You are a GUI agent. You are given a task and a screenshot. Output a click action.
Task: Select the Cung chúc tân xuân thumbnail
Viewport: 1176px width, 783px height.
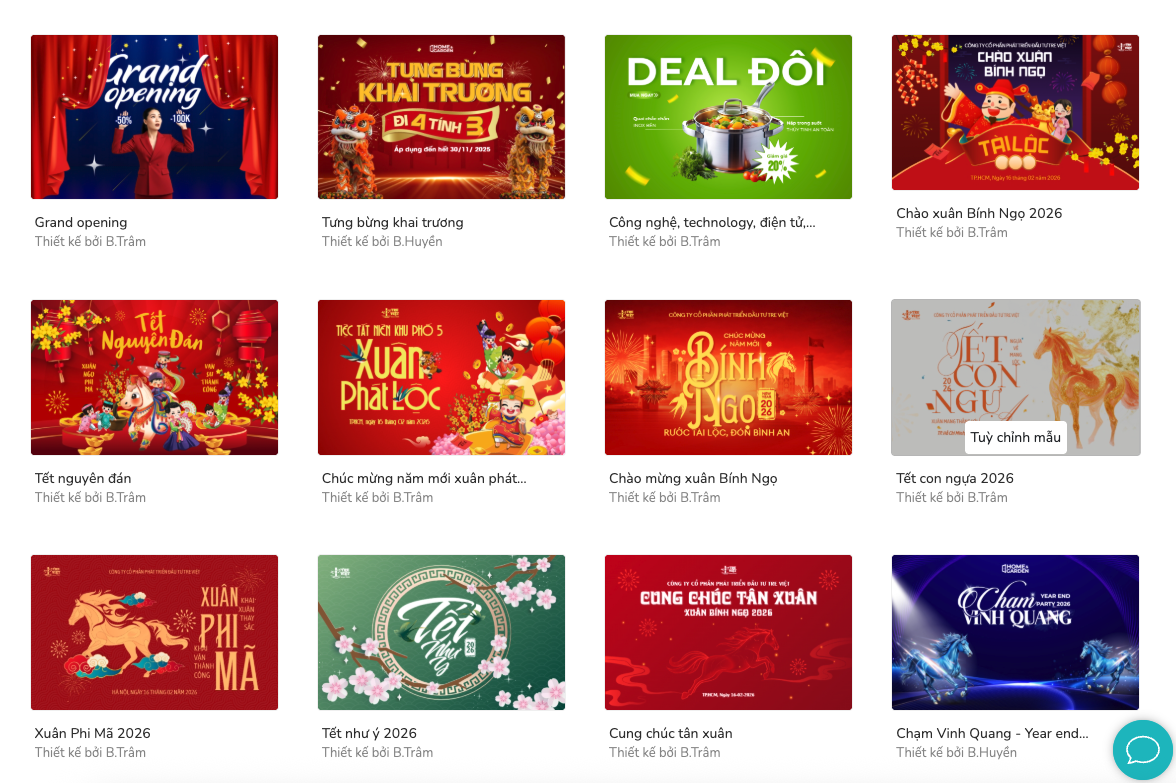click(728, 632)
